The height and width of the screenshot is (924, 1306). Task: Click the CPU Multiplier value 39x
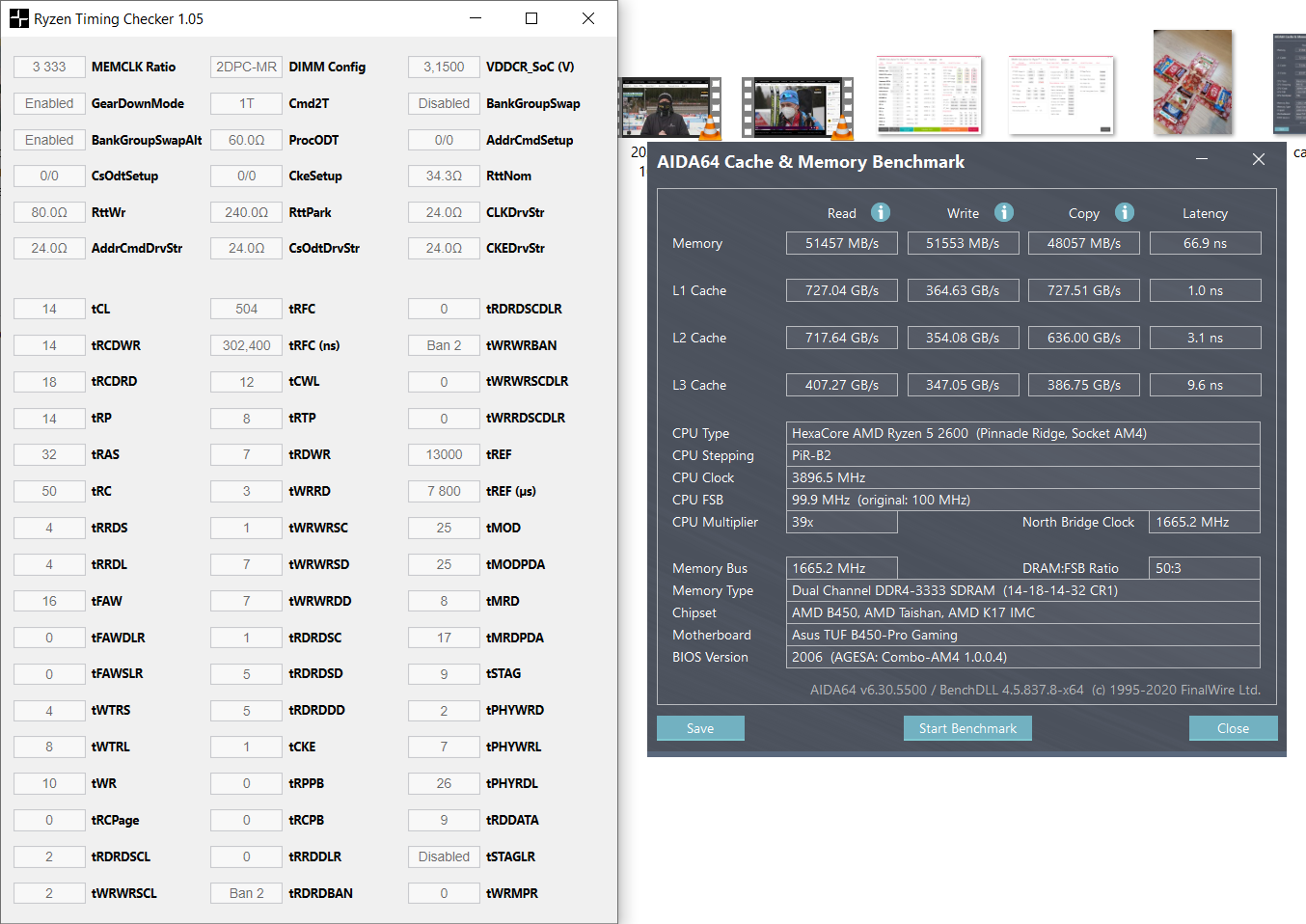point(842,522)
